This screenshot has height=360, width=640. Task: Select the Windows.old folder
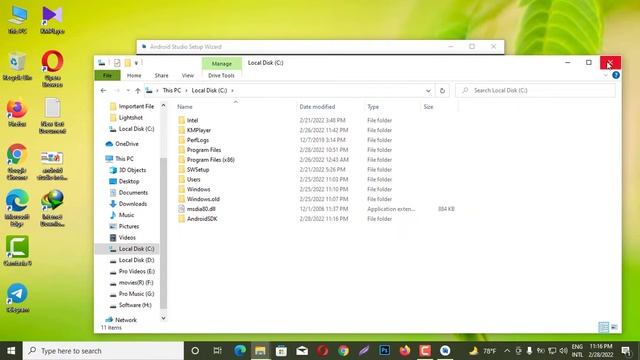point(203,199)
